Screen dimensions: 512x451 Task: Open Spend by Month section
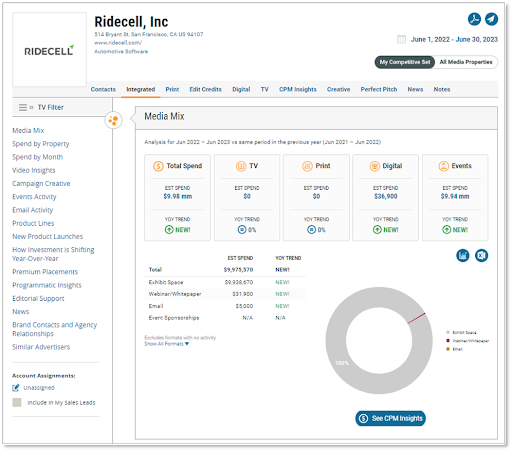click(38, 157)
